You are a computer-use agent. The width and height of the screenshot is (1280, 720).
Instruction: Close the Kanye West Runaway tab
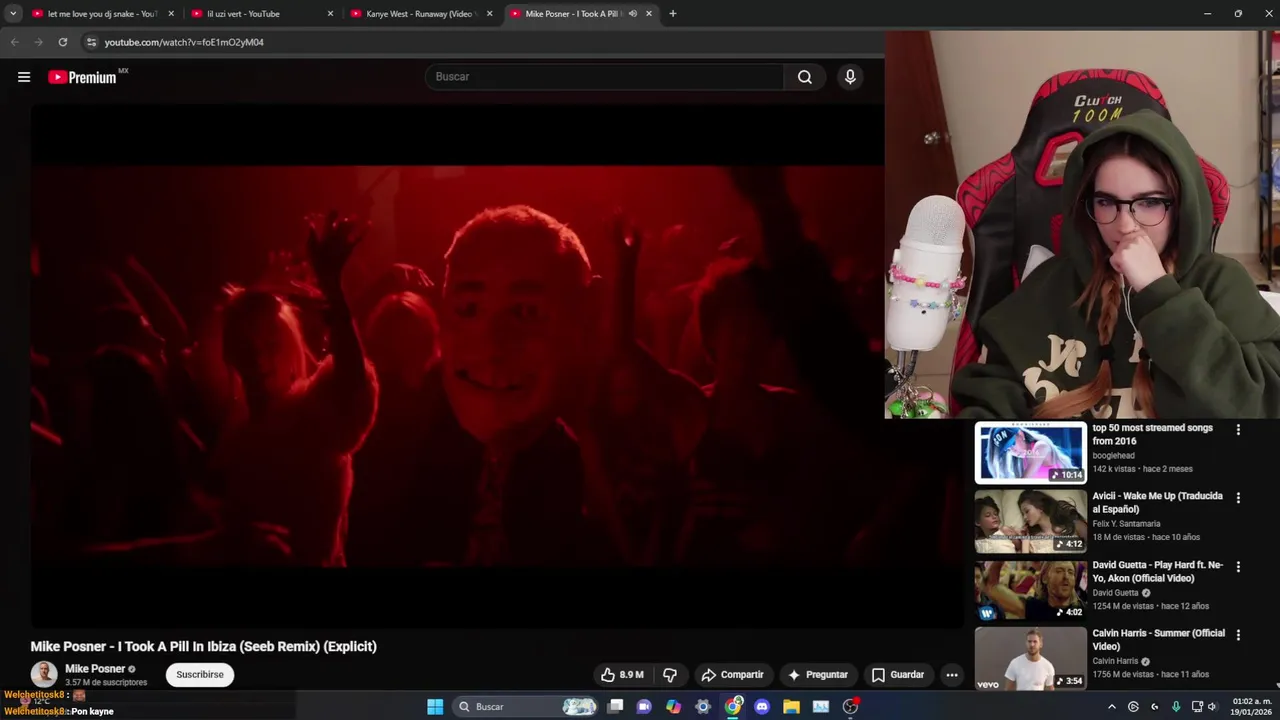pos(490,14)
